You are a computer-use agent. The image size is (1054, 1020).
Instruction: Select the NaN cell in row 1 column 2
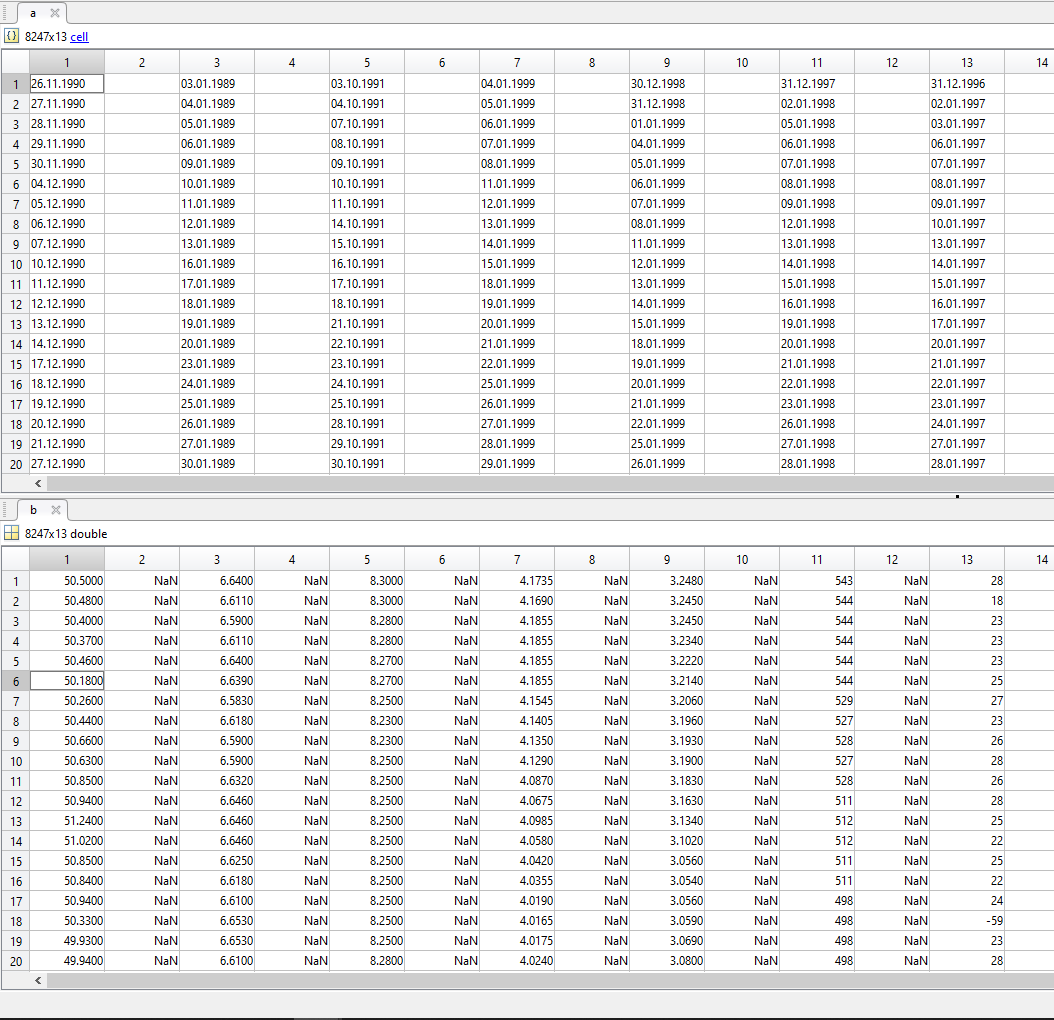tap(142, 580)
